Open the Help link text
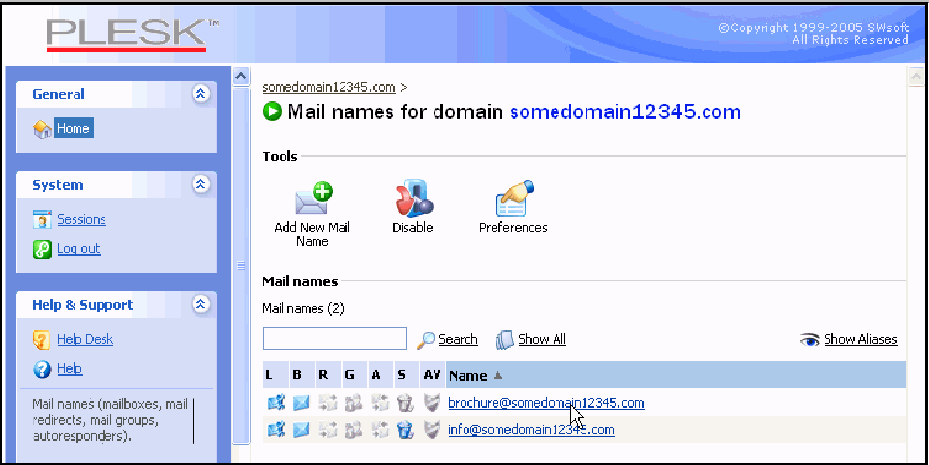929x465 pixels. 69,368
